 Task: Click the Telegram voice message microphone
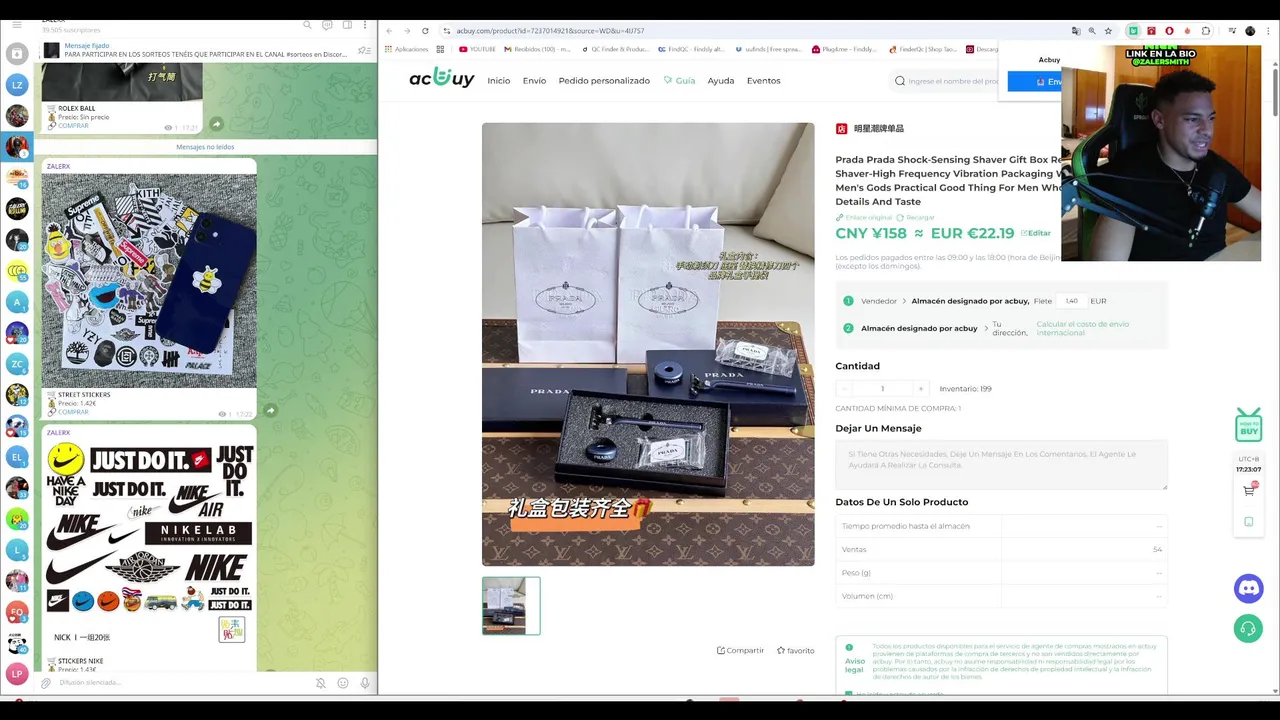point(365,683)
